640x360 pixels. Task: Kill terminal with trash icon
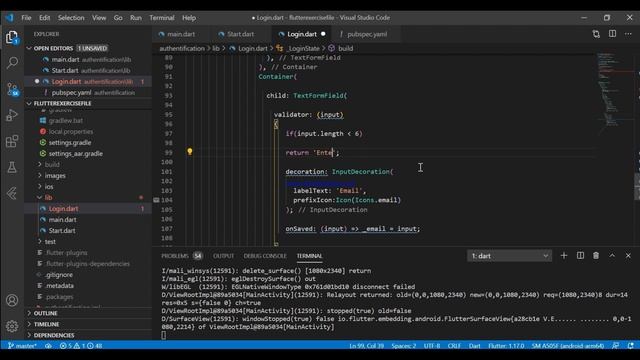click(x=596, y=256)
